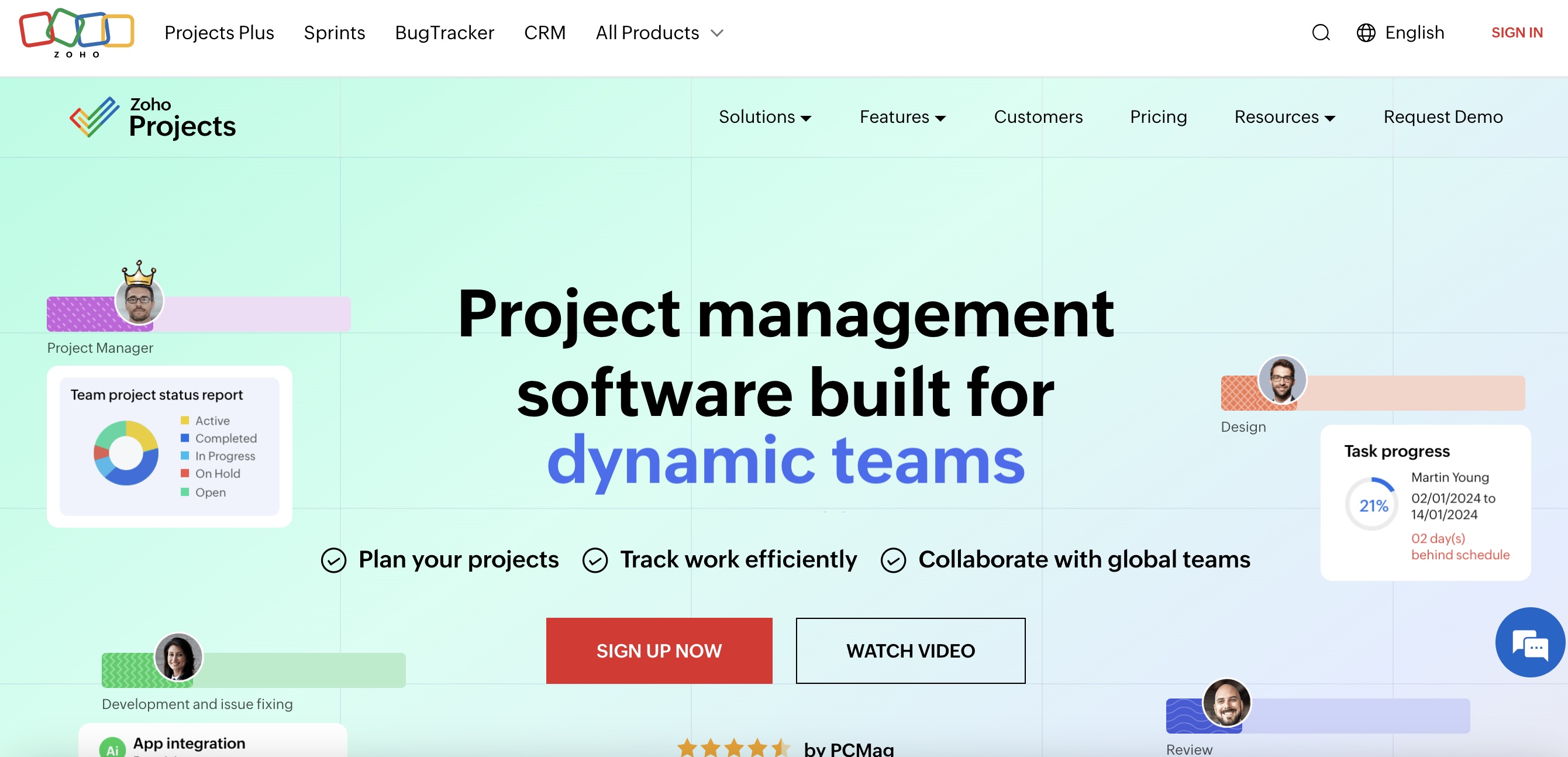The width and height of the screenshot is (1568, 757).
Task: Open BugTracker from the top bar
Action: click(444, 33)
